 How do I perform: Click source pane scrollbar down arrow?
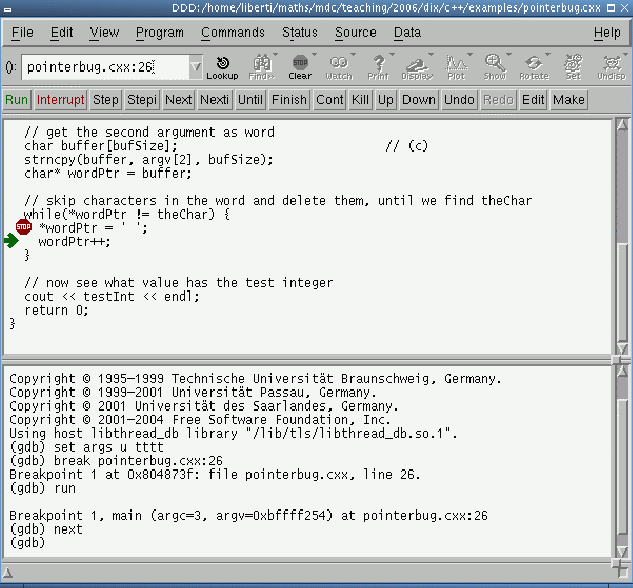(622, 348)
